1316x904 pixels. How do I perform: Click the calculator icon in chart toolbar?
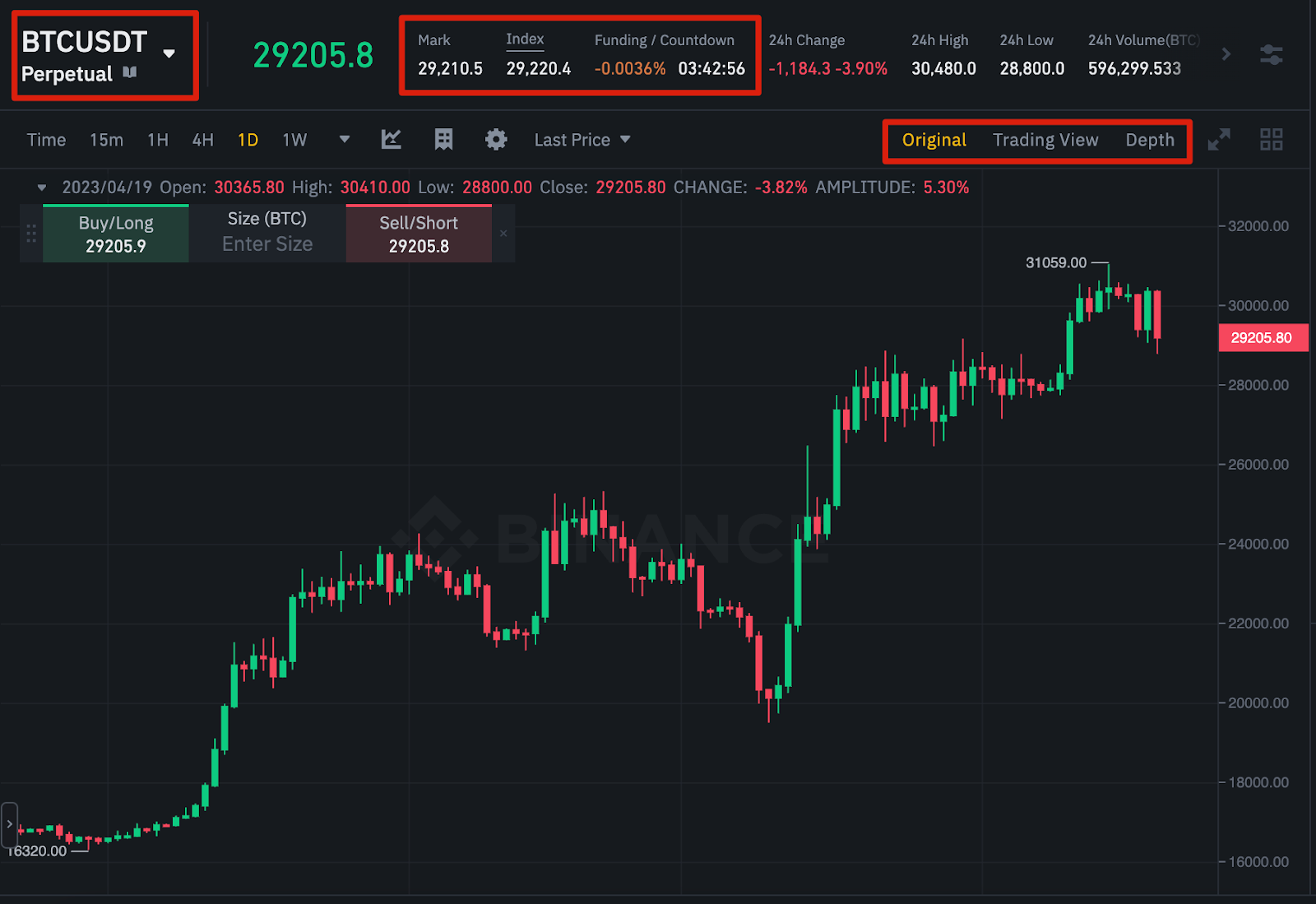[x=443, y=140]
